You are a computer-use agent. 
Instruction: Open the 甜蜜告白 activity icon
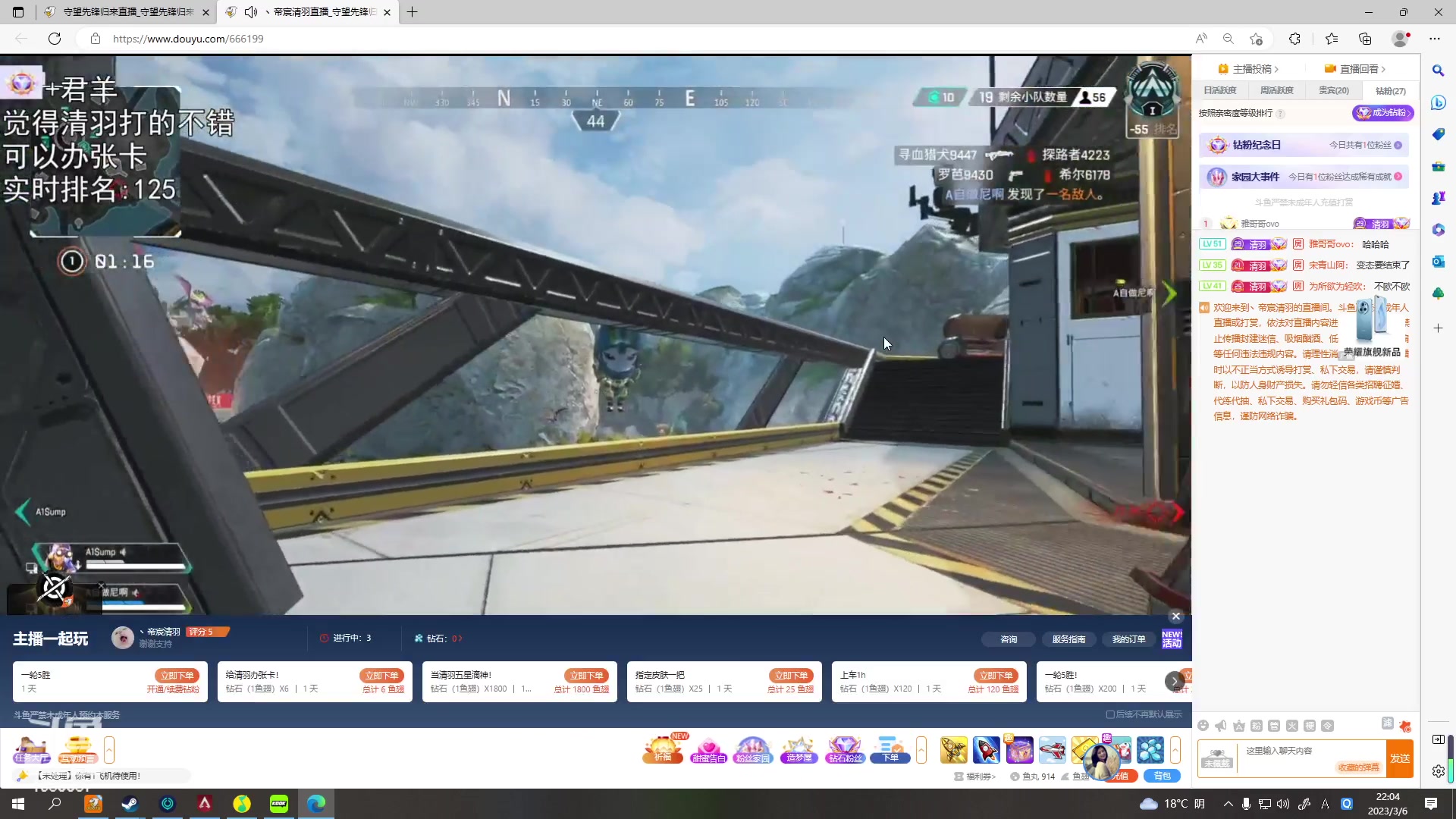click(708, 750)
